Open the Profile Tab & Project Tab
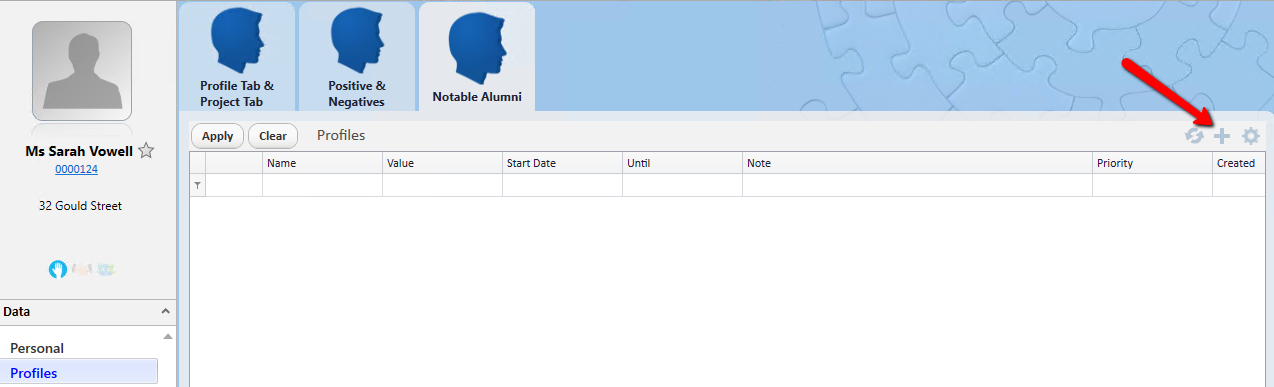This screenshot has width=1274, height=387. (x=237, y=57)
